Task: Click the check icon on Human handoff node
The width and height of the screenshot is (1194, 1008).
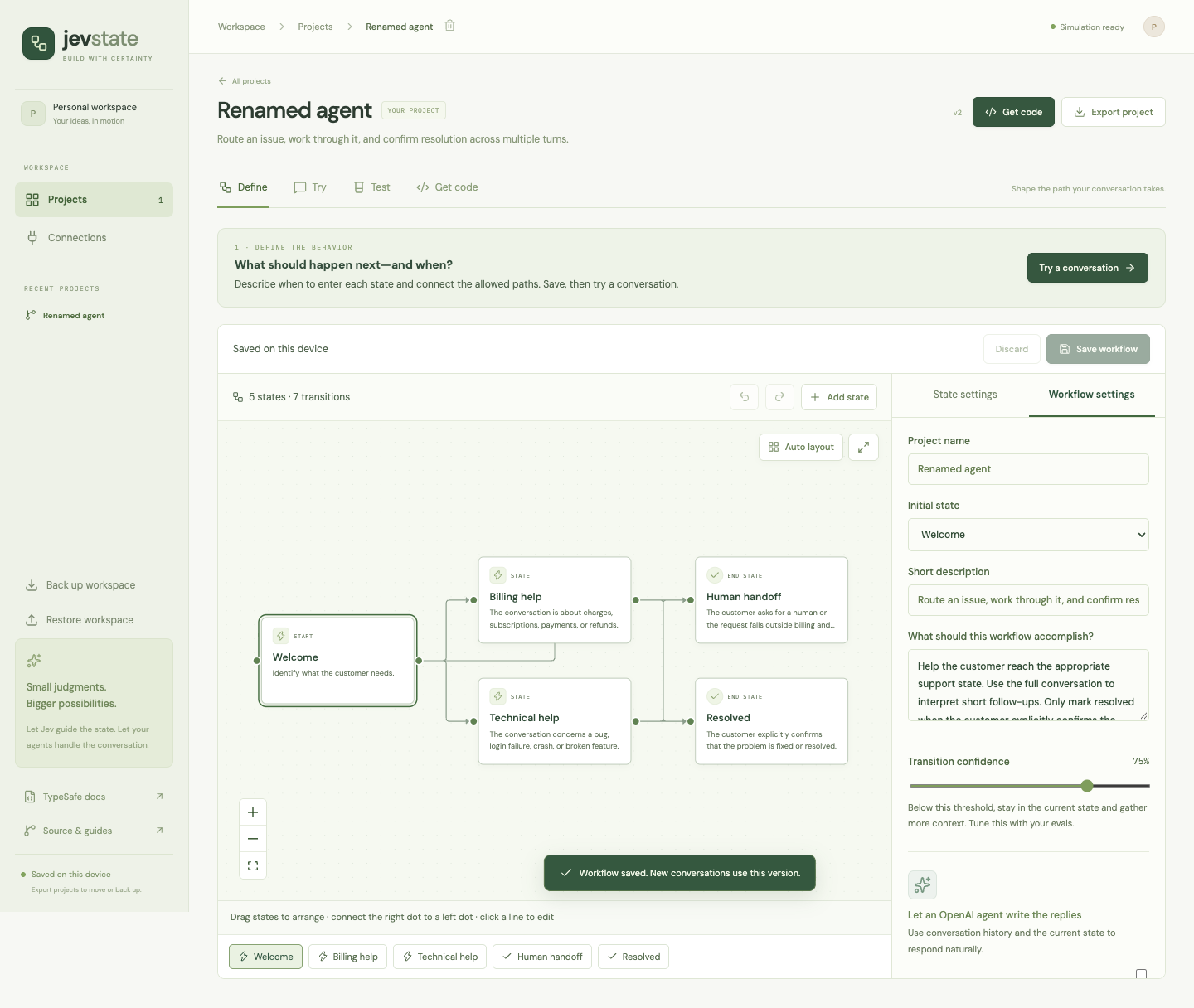Action: coord(715,575)
